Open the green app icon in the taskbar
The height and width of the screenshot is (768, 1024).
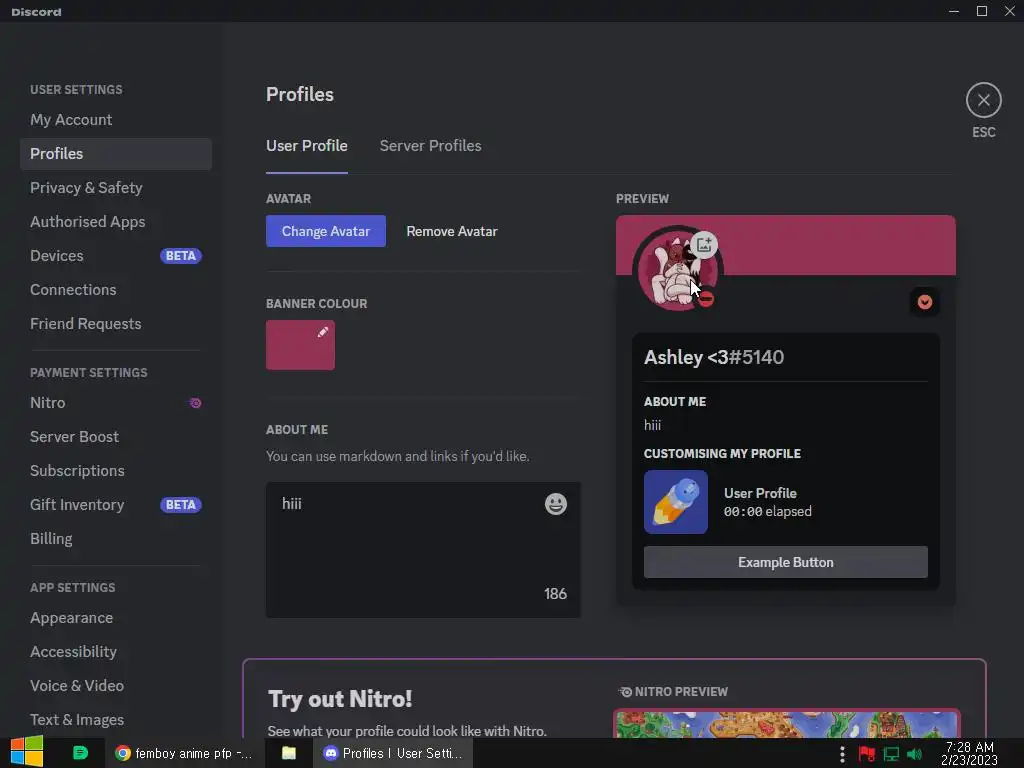tap(80, 753)
